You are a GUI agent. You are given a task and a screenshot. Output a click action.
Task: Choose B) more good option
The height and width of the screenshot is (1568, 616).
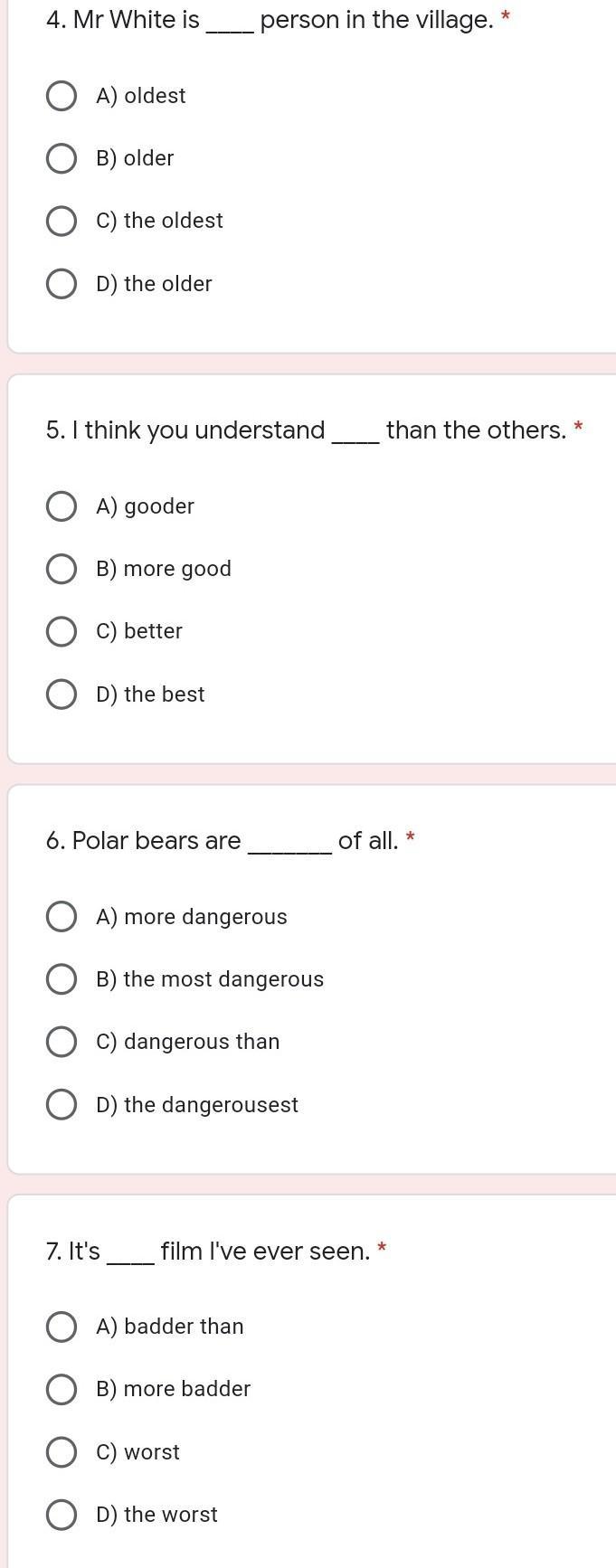pos(61,569)
